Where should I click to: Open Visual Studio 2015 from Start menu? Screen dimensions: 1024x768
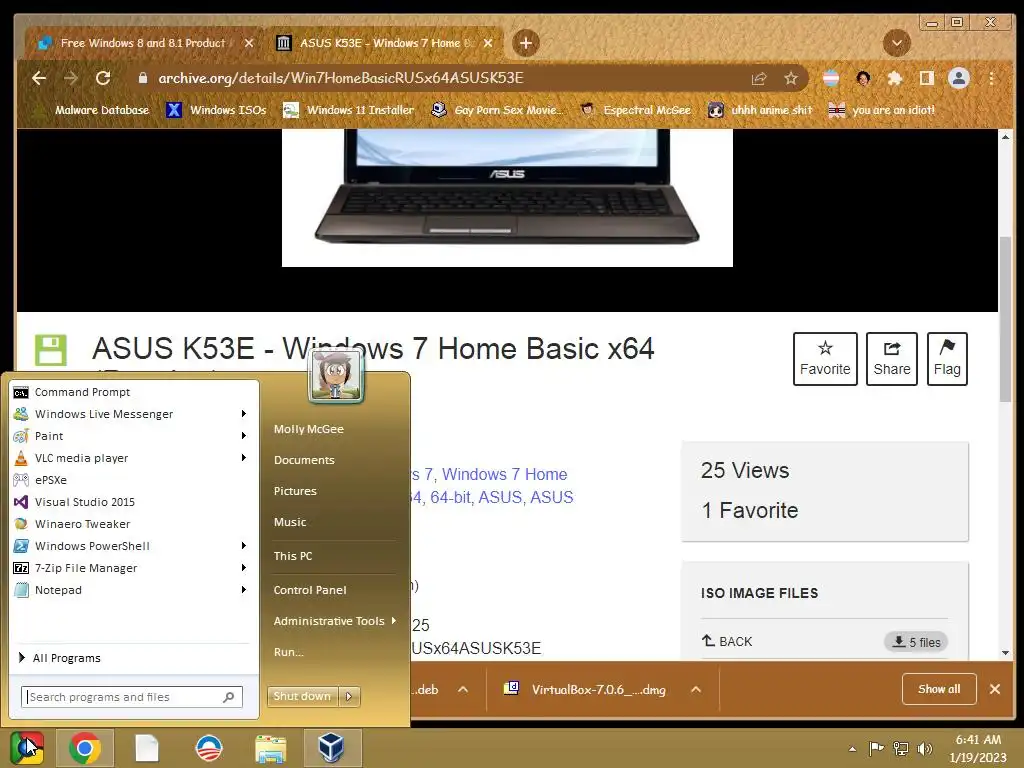coord(134,502)
